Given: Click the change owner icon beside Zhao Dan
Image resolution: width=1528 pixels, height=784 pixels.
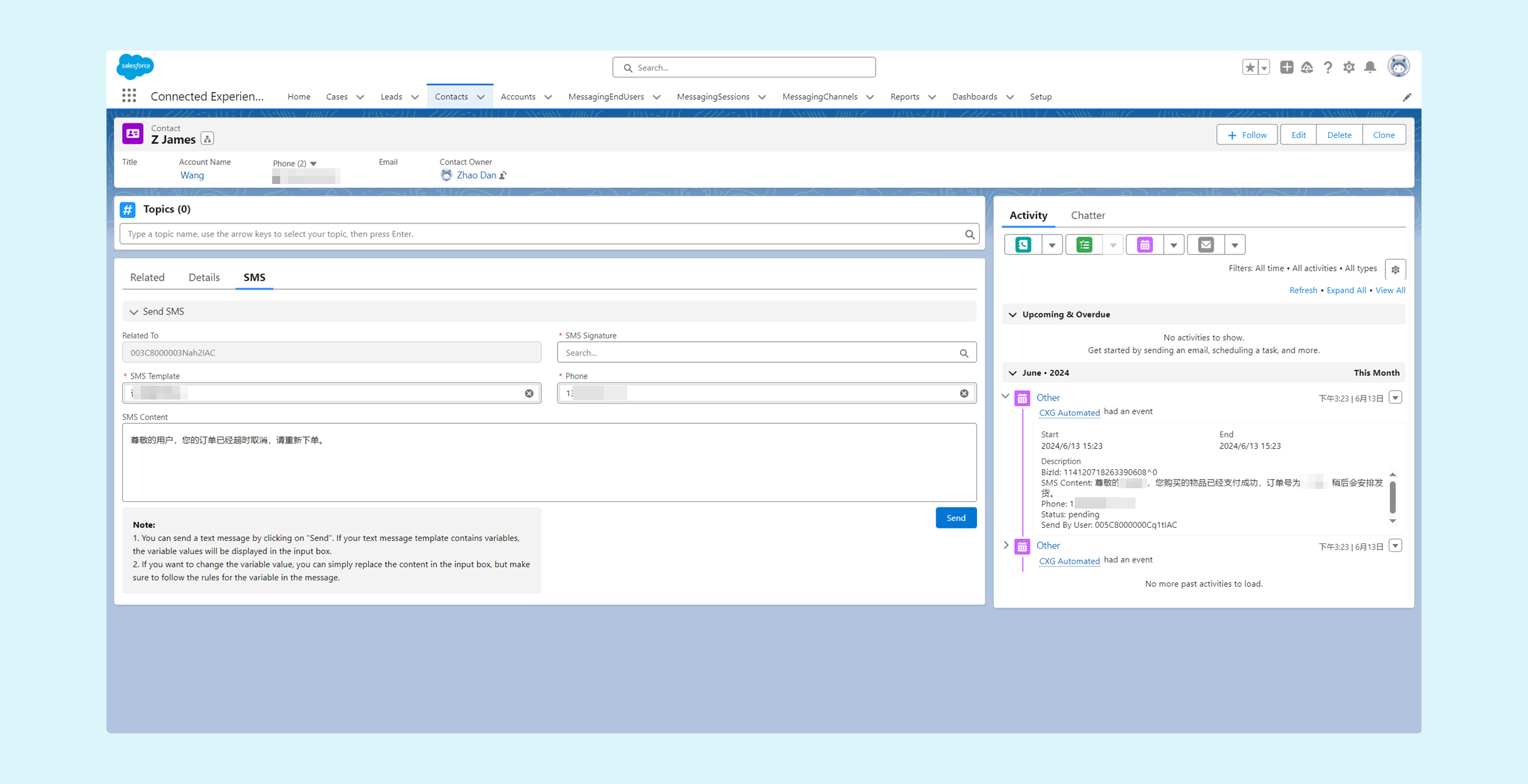Looking at the screenshot, I should (x=503, y=175).
